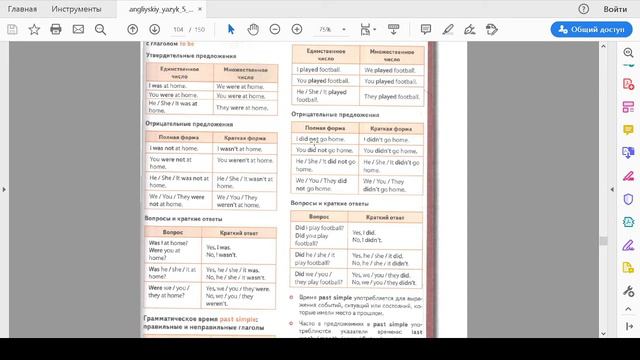
Task: Open the Protect shield icon in right panel
Action: click(629, 199)
